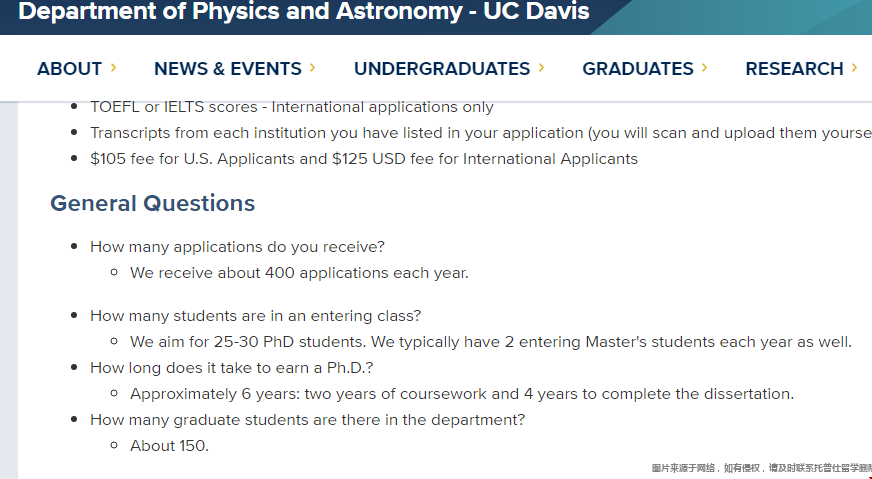Open the GRADUATES menu
The height and width of the screenshot is (479, 872).
click(x=638, y=68)
